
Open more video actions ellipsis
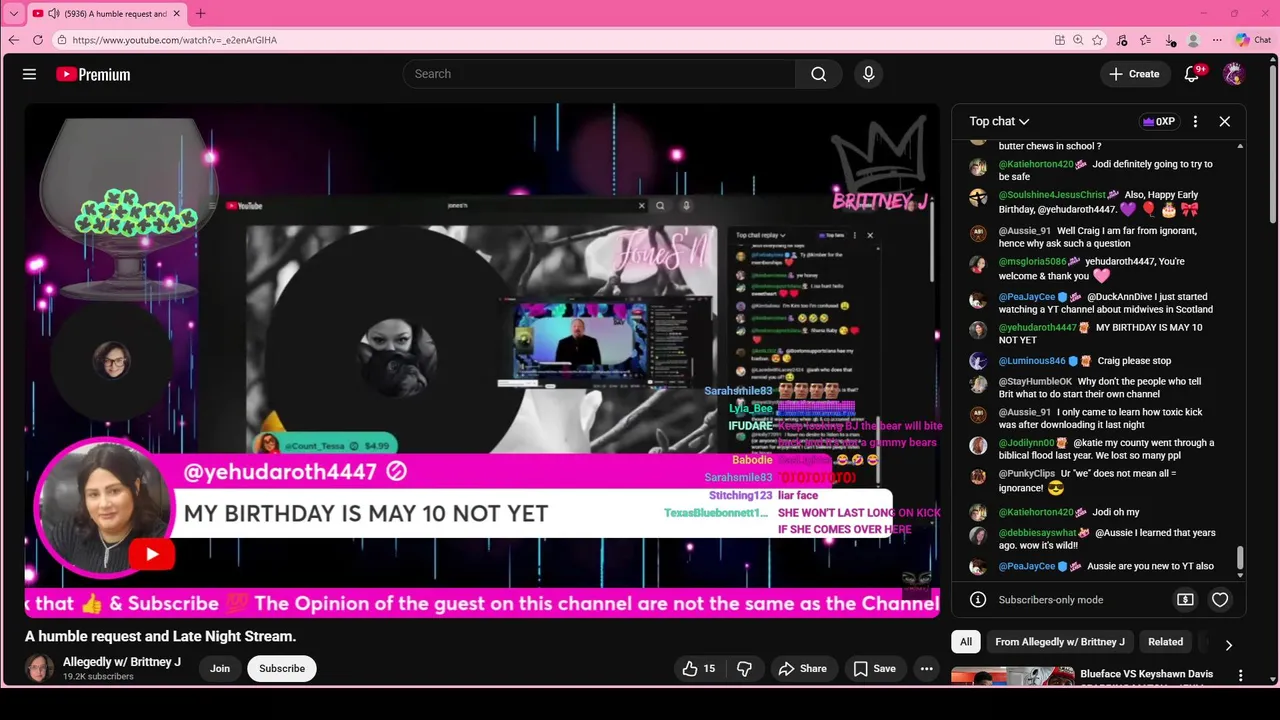pos(927,668)
